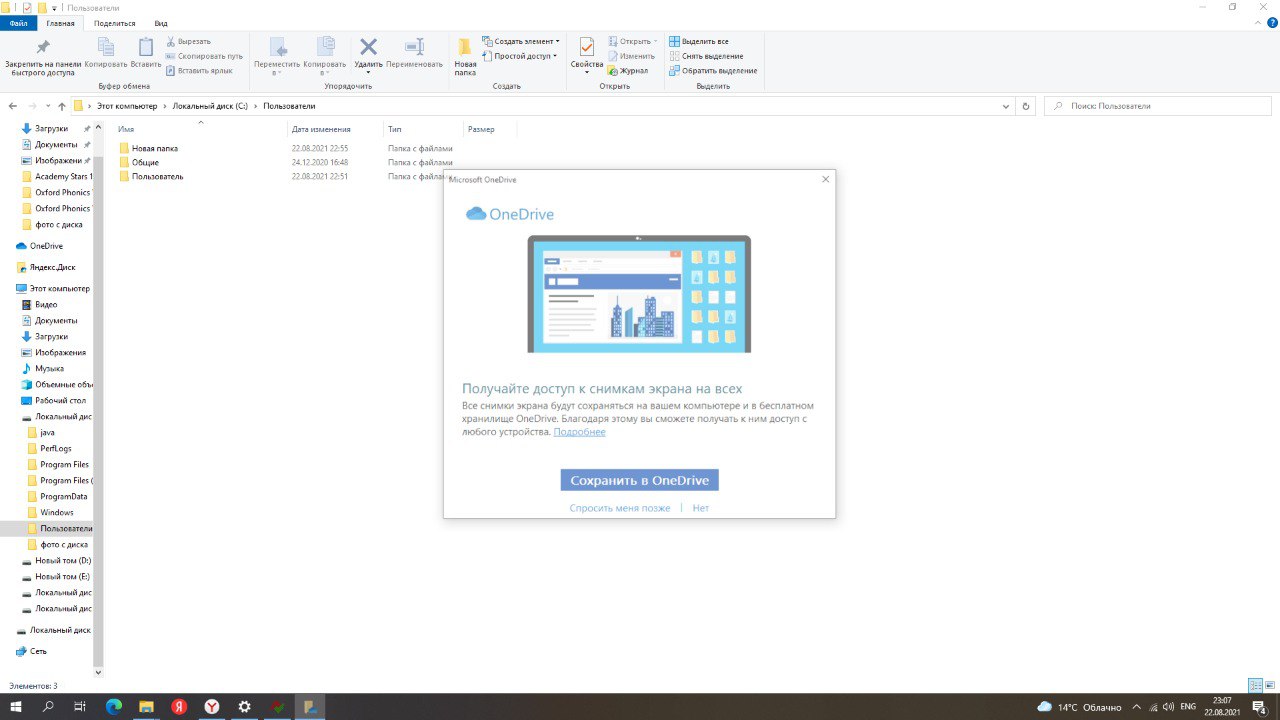Open 'Музыка' in navigation pane
The height and width of the screenshot is (720, 1280).
[49, 368]
